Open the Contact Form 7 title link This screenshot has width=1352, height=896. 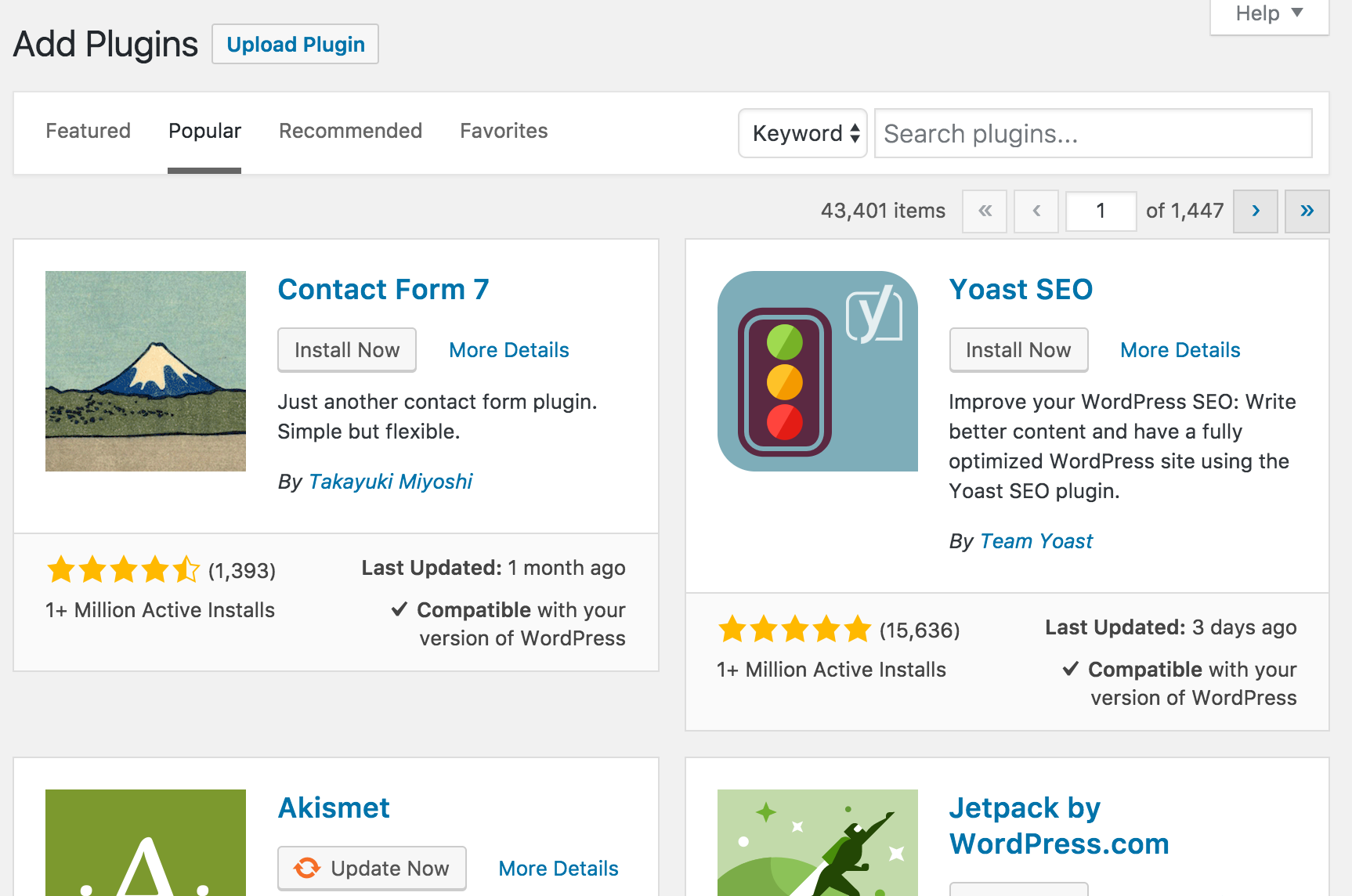point(383,290)
